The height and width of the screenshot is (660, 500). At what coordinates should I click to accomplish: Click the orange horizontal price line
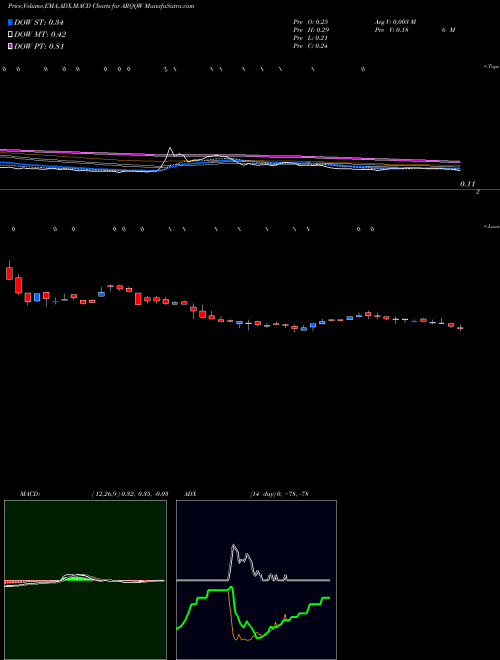[x=250, y=190]
